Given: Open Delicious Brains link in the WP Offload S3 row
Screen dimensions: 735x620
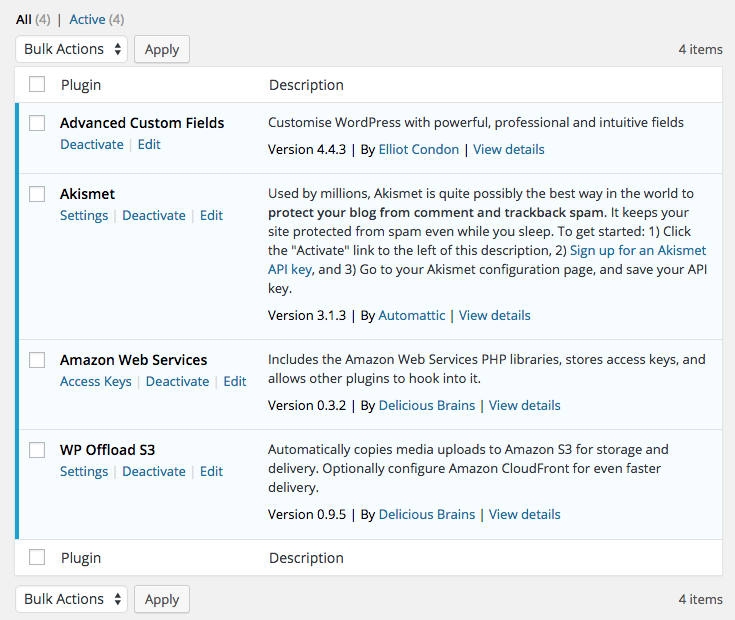Looking at the screenshot, I should coord(427,515).
